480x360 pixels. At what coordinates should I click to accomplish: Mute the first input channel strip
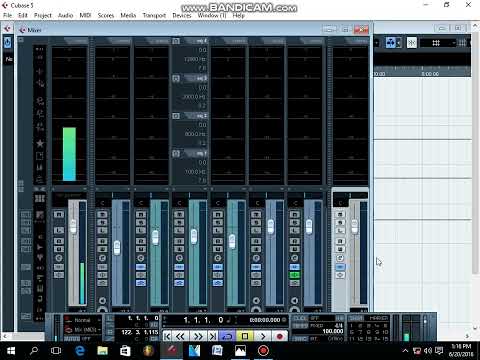click(x=59, y=215)
